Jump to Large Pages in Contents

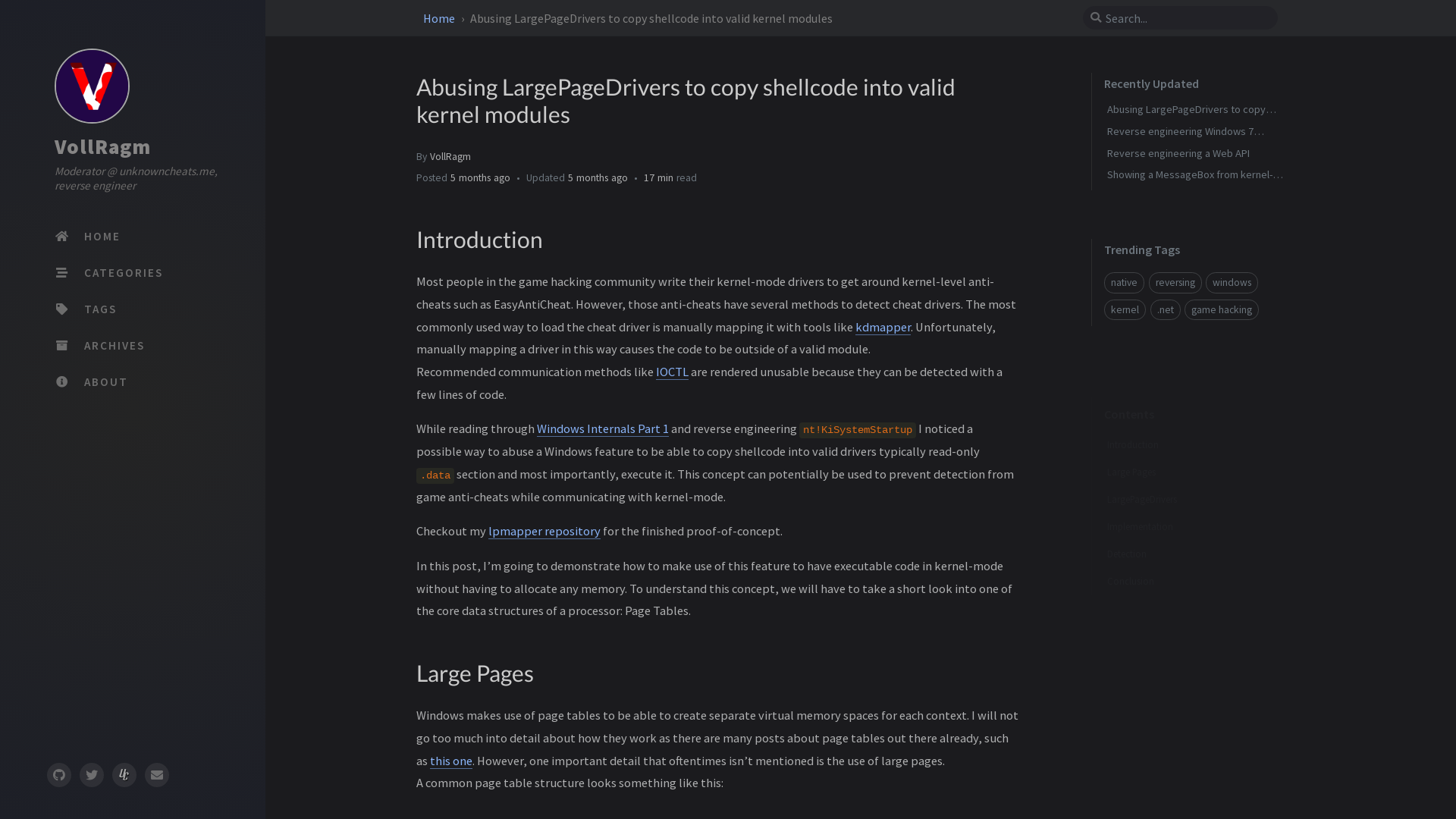pyautogui.click(x=1131, y=472)
